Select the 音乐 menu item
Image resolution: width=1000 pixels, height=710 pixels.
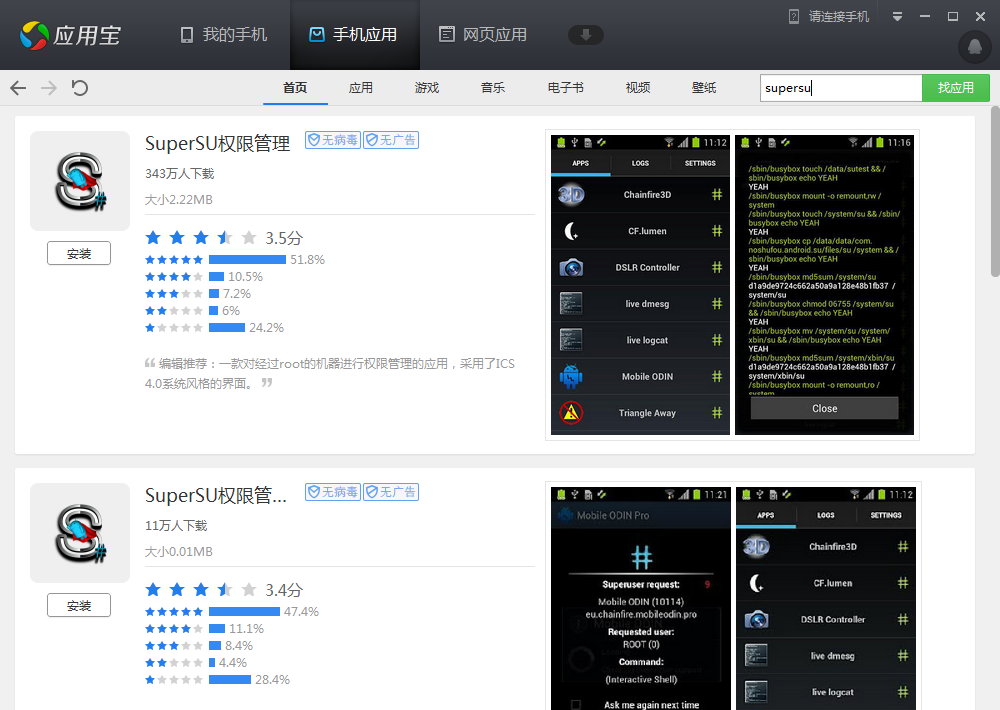coord(493,87)
